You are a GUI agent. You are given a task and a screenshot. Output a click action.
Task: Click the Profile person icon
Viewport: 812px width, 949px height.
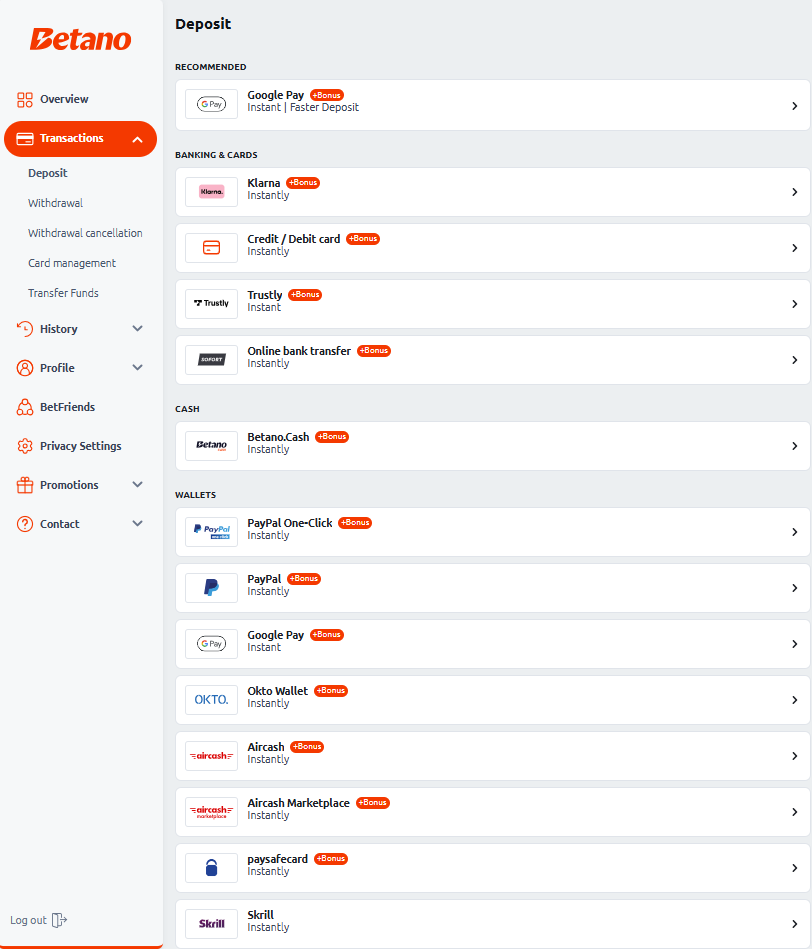(x=25, y=368)
